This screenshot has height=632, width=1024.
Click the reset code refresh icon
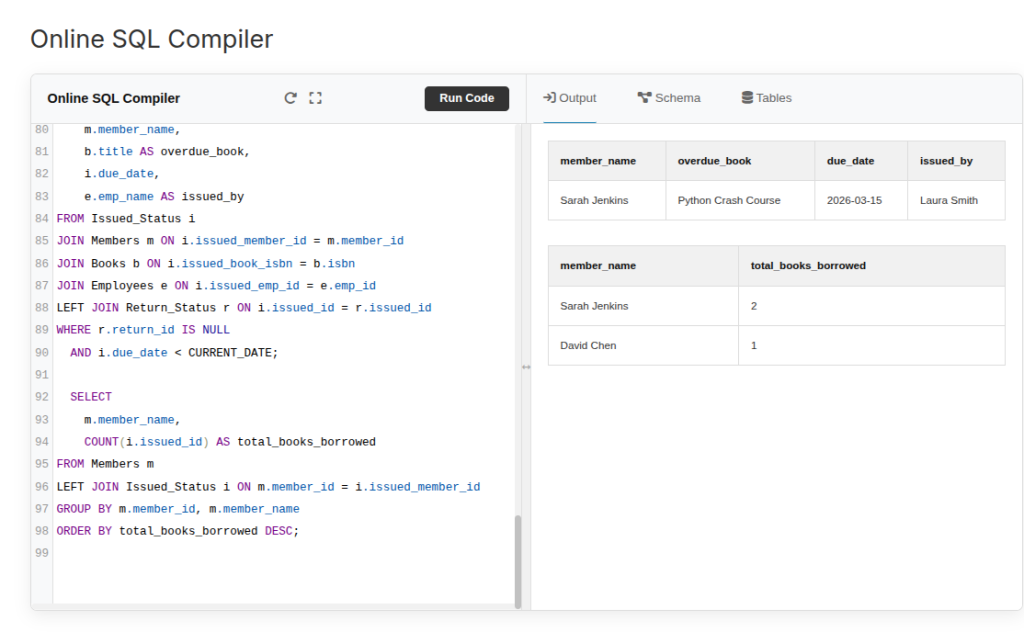click(x=291, y=98)
